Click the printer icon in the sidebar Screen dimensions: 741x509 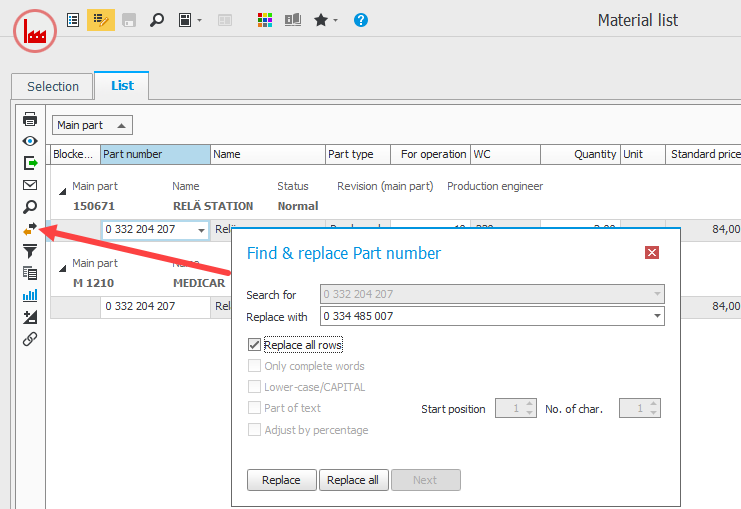[x=30, y=119]
